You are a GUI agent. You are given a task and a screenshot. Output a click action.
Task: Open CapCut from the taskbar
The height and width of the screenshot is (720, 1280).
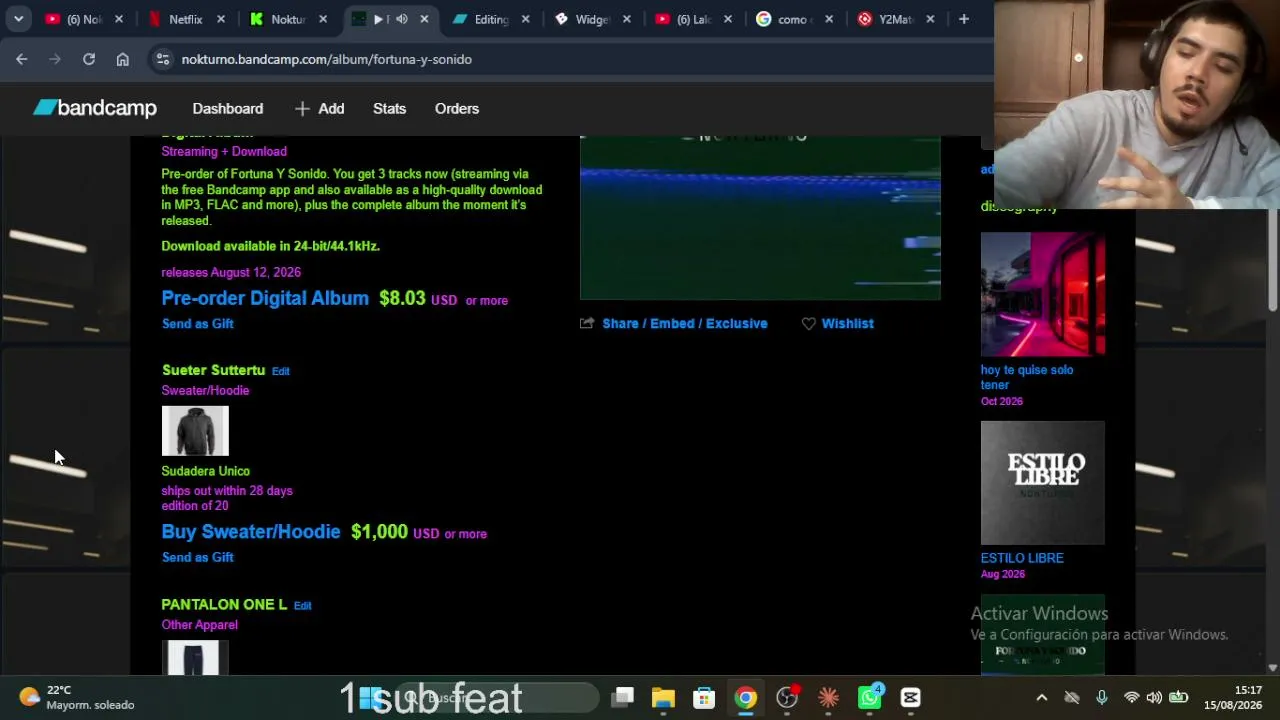click(x=910, y=697)
